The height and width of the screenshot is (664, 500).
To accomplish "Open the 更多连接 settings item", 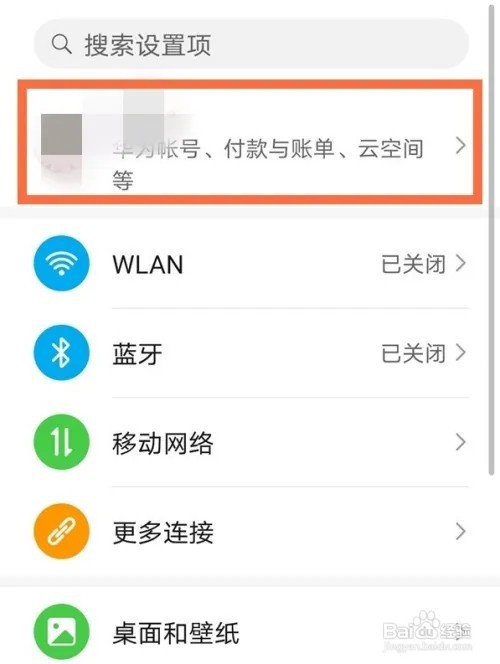I will point(250,531).
